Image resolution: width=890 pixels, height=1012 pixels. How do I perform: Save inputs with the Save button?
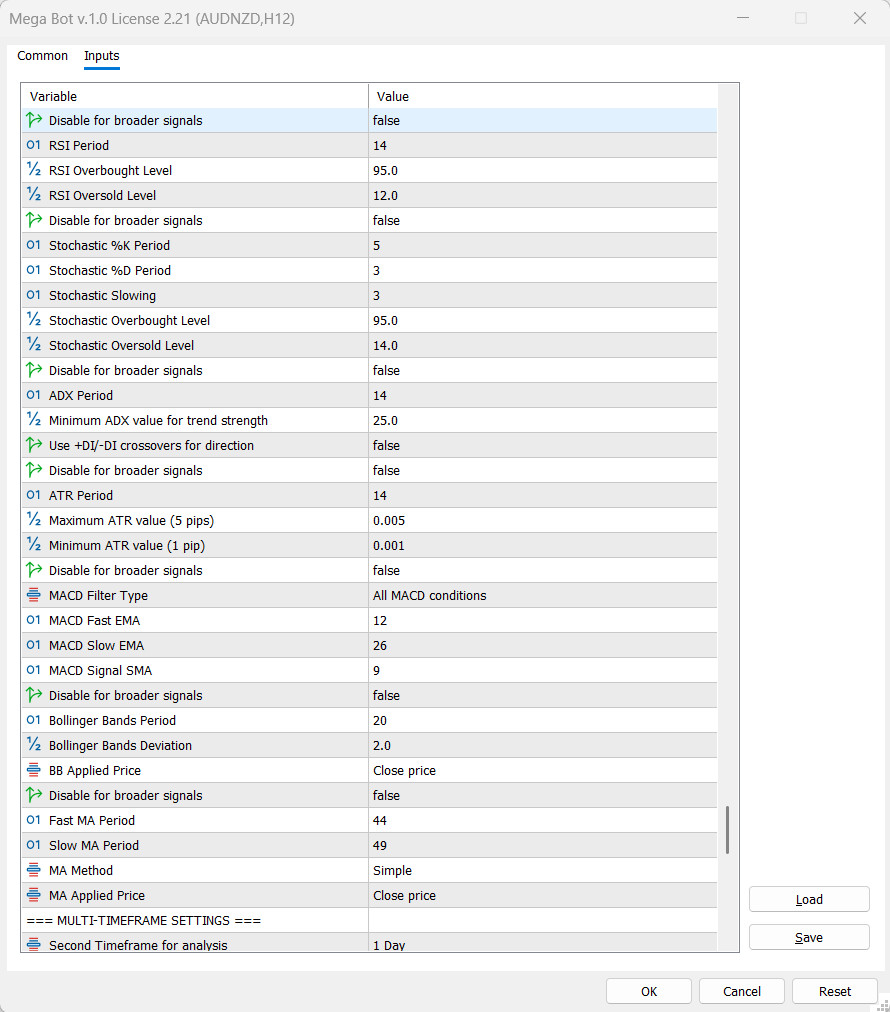tap(809, 937)
